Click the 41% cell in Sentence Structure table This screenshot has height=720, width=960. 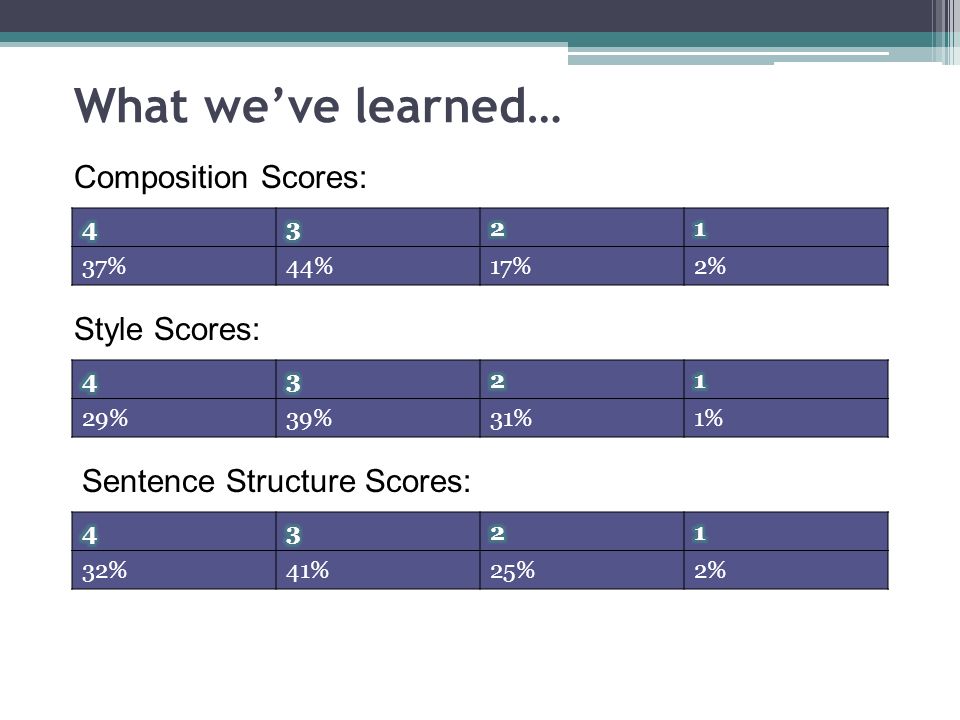[378, 570]
